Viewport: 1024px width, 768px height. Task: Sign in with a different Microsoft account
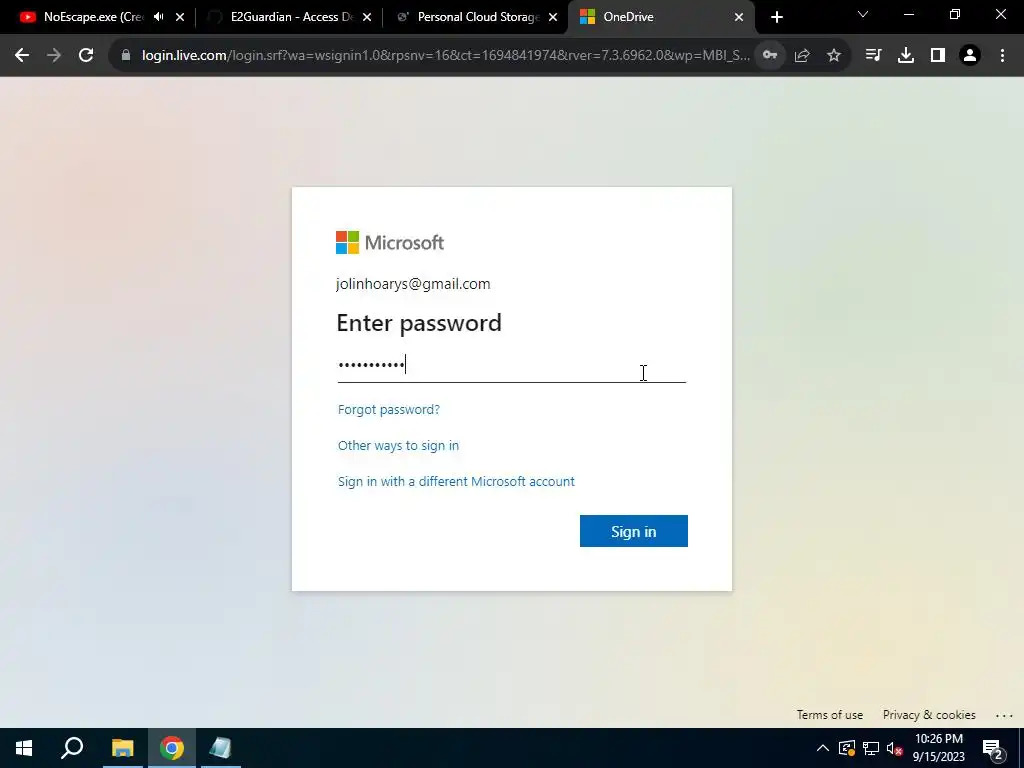click(x=456, y=481)
